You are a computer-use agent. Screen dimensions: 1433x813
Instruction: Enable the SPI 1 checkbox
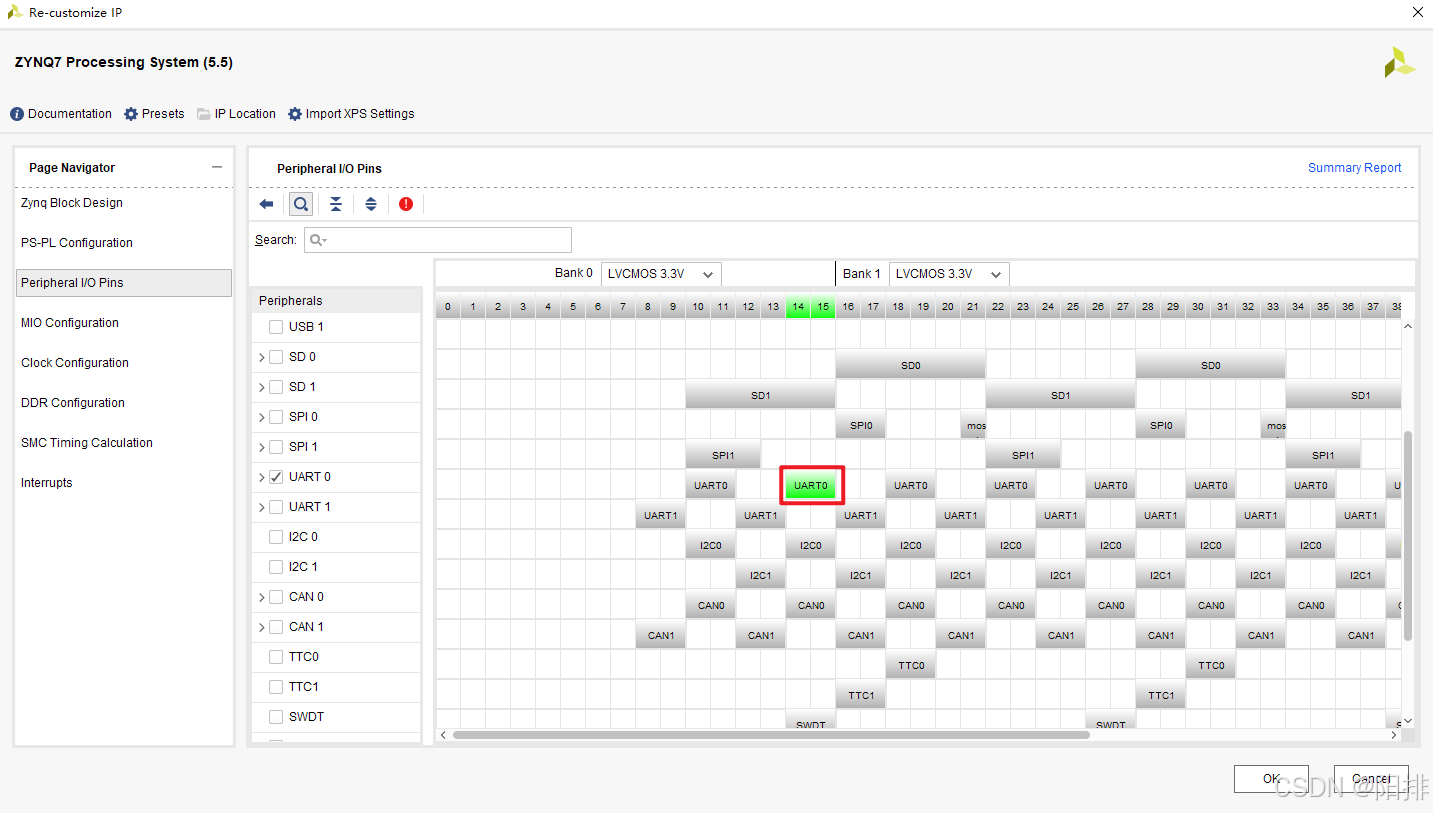[276, 447]
